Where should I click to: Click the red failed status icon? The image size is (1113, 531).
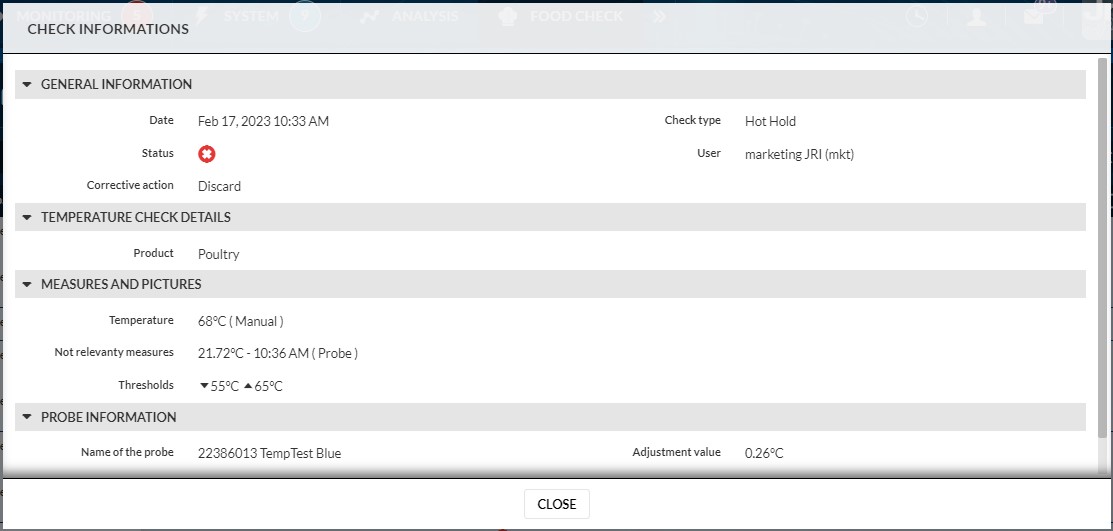(207, 153)
